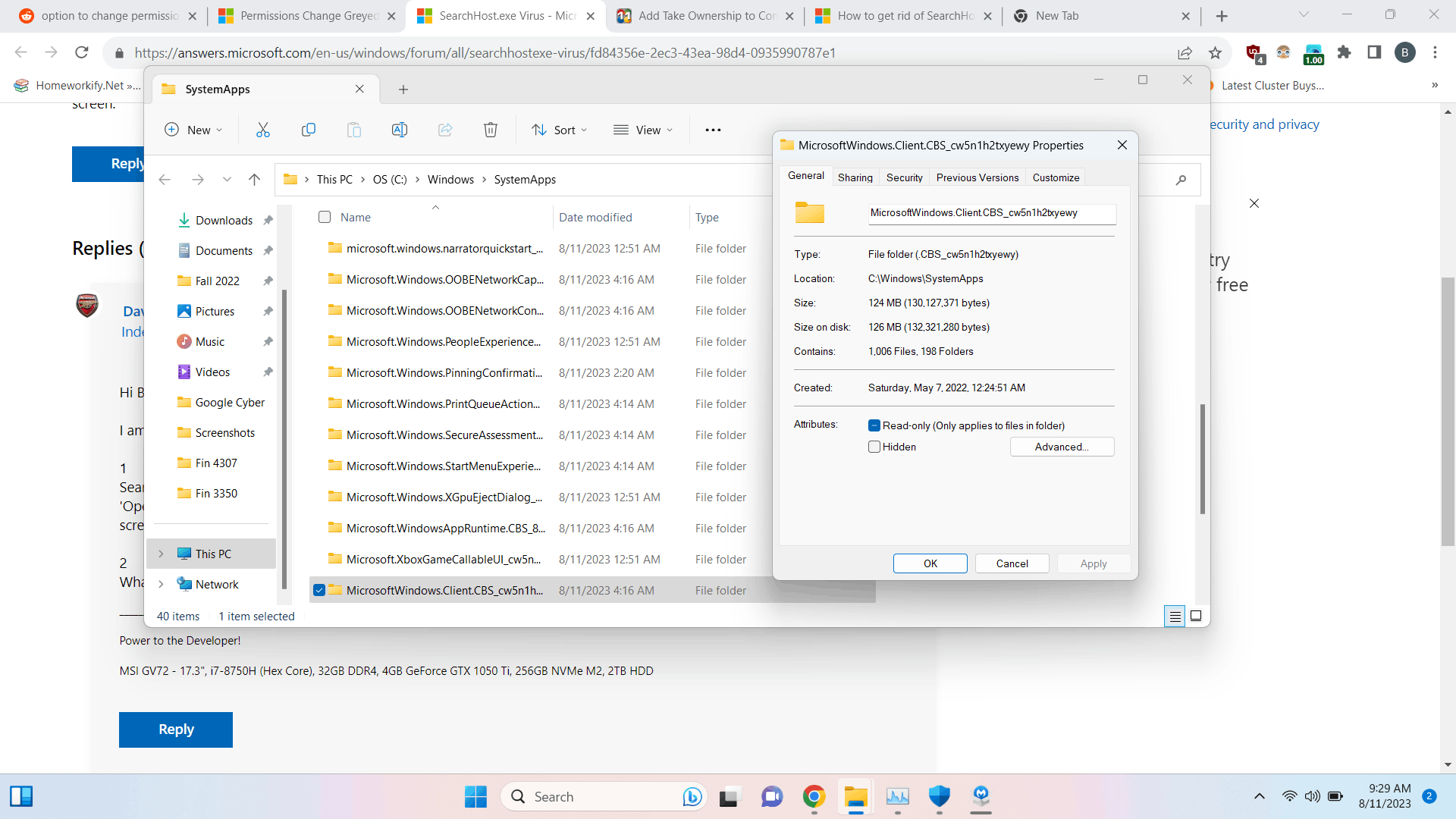The width and height of the screenshot is (1456, 819).
Task: Open Google Chrome from the taskbar
Action: pyautogui.click(x=814, y=796)
